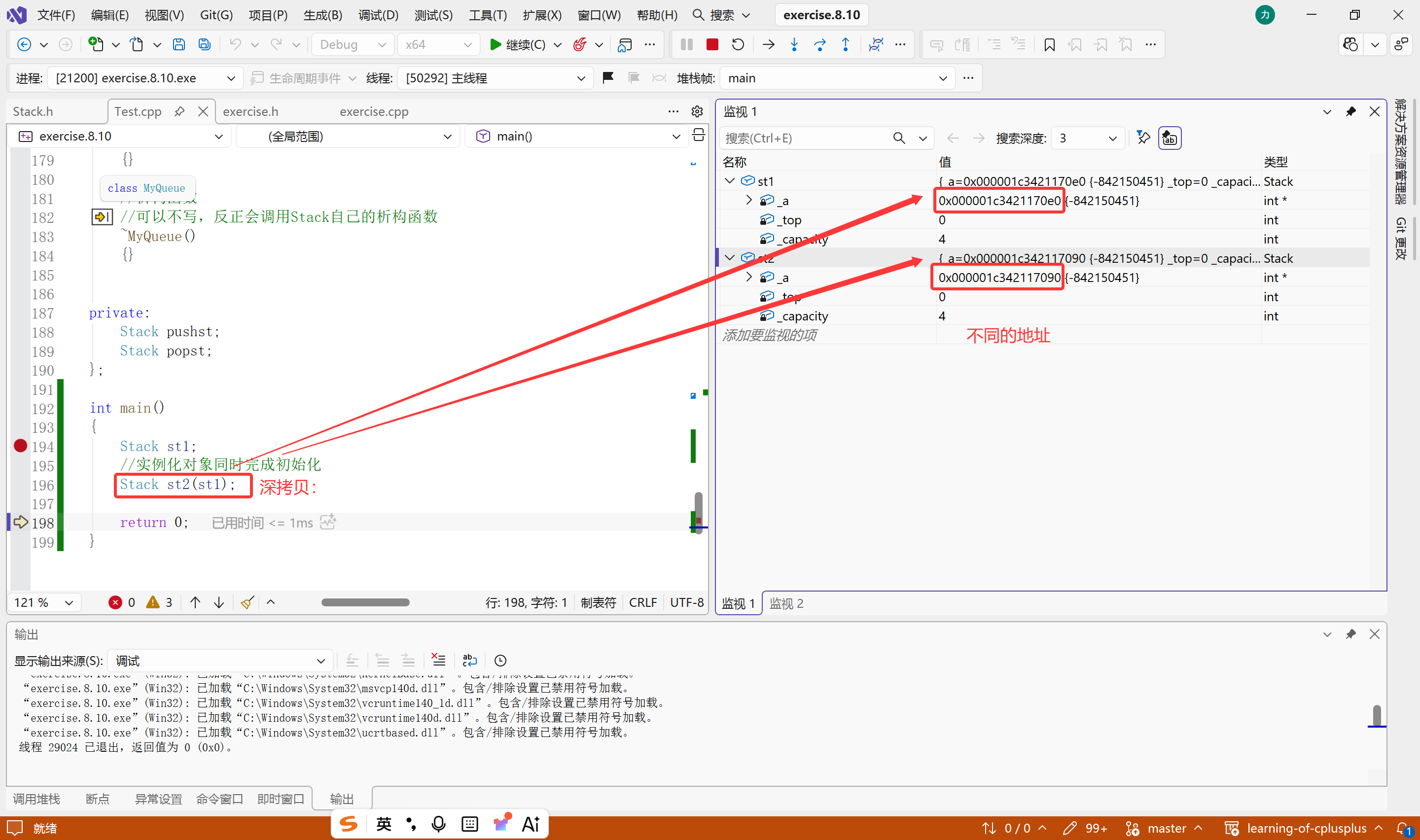
Task: Open the Output source dropdown
Action: point(219,660)
